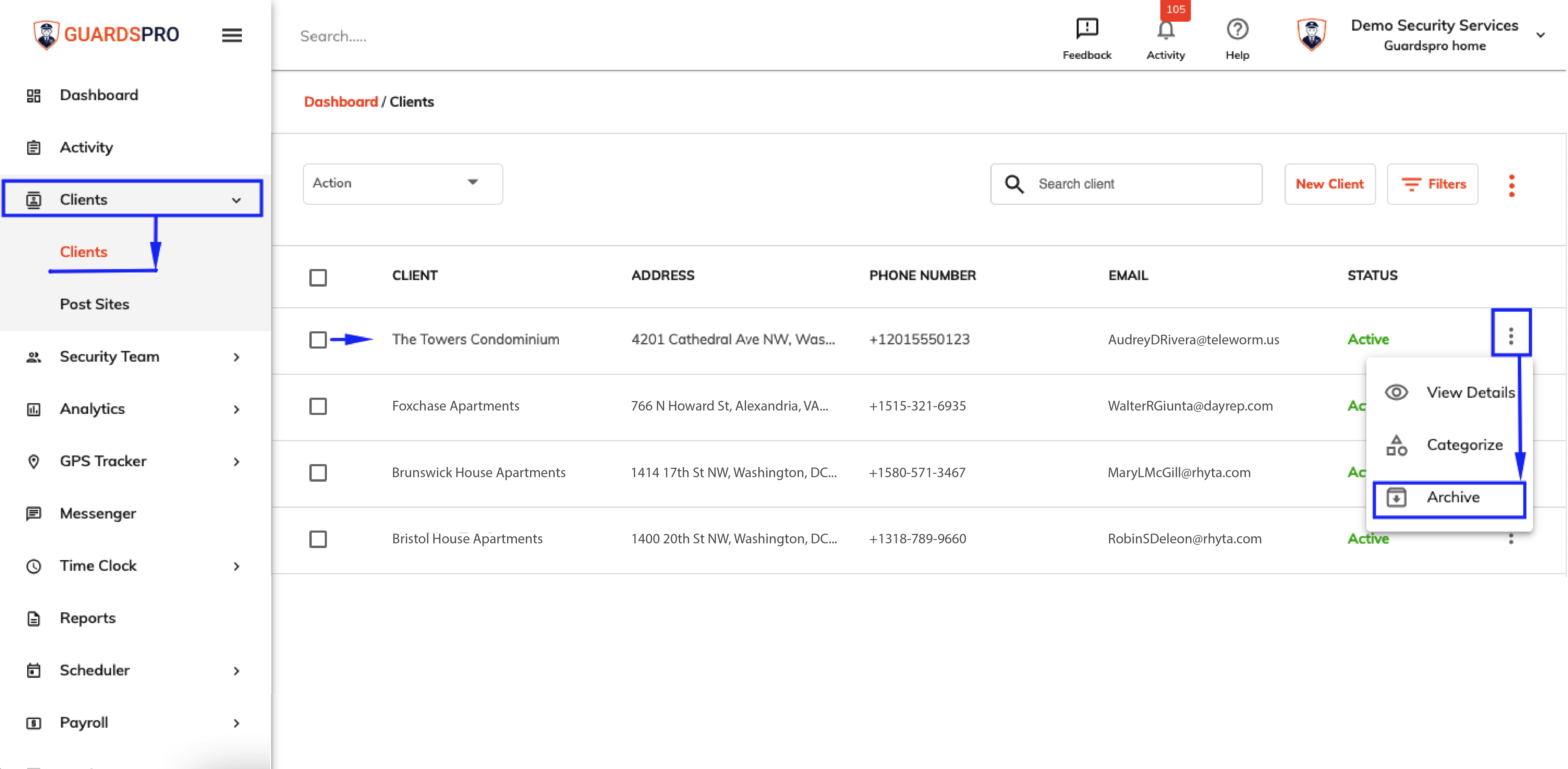Click the Demo Security Services avatar
The height and width of the screenshot is (769, 1568).
click(1312, 35)
